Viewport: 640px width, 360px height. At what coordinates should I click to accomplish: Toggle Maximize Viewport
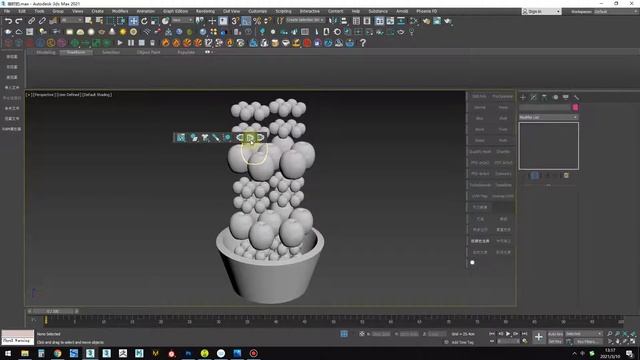click(633, 341)
